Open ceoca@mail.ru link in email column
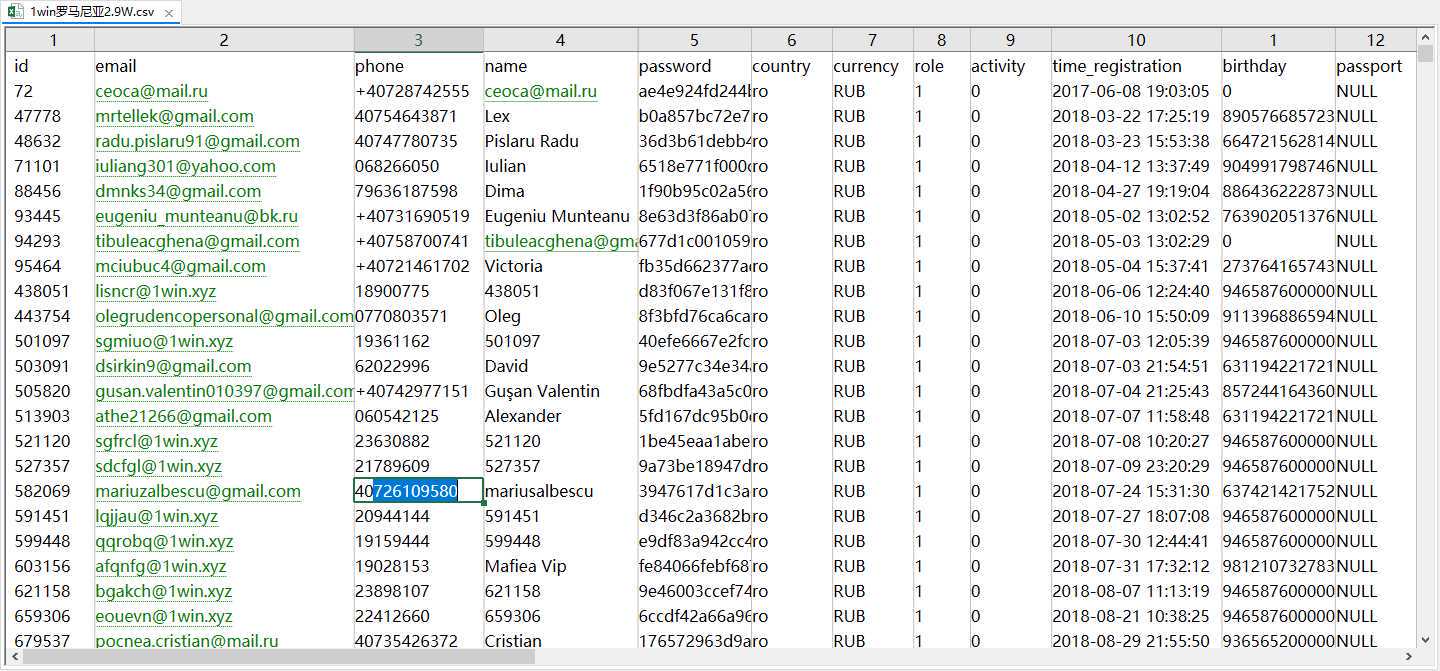Image resolution: width=1440 pixels, height=671 pixels. [x=152, y=91]
